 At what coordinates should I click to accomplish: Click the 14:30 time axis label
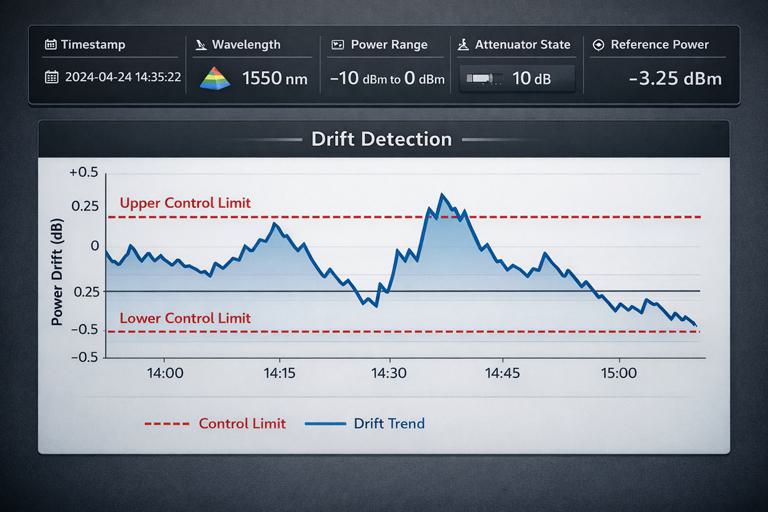[x=389, y=373]
